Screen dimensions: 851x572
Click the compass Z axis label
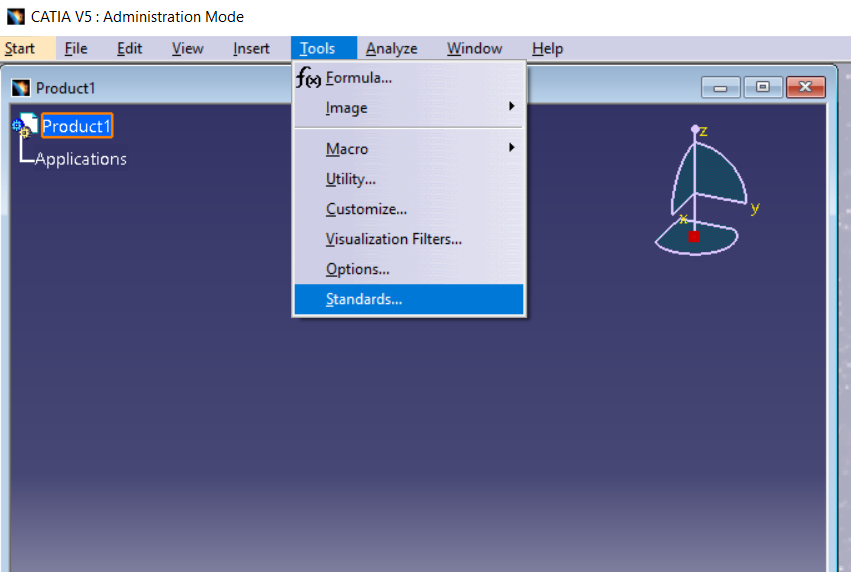704,131
